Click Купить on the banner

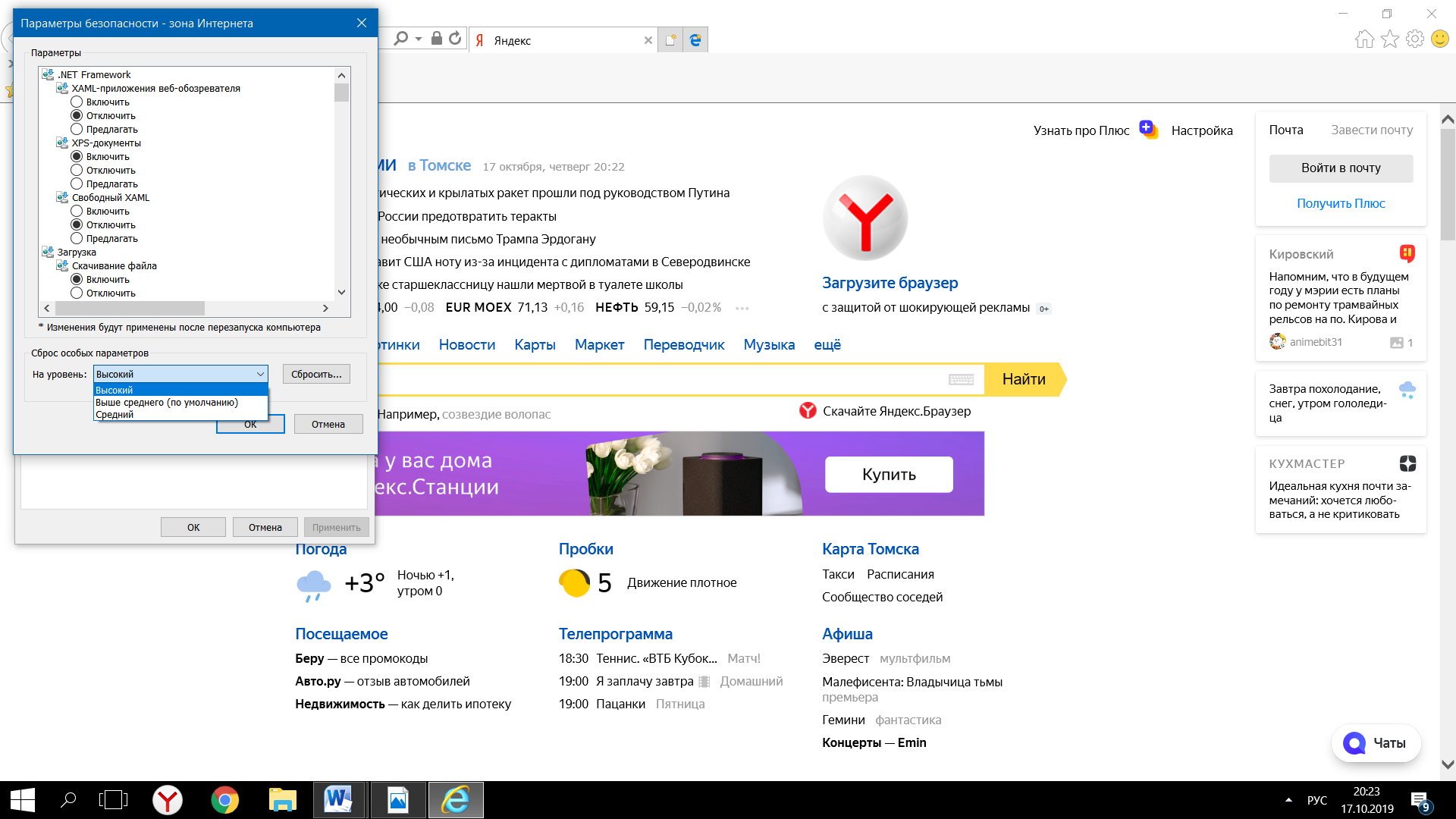click(x=889, y=474)
